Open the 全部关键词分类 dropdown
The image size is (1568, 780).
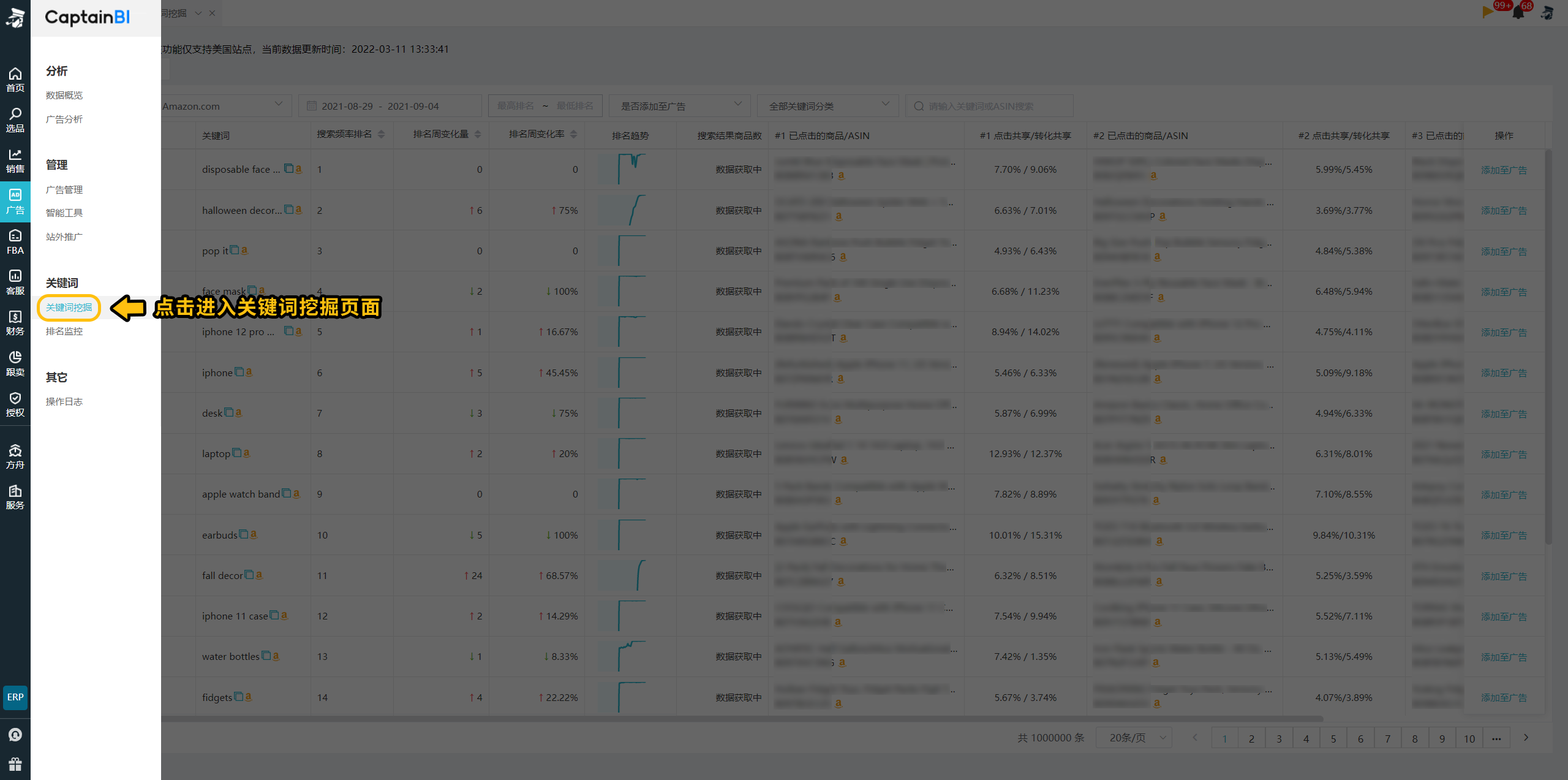[x=827, y=105]
